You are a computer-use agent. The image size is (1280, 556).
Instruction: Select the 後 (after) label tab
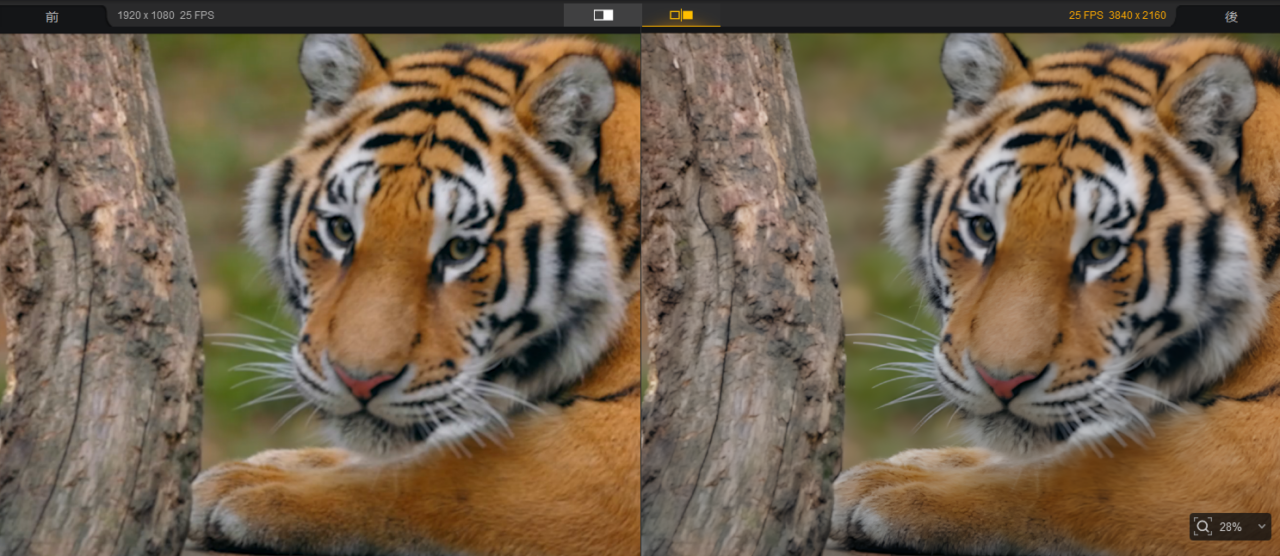[x=1231, y=17]
